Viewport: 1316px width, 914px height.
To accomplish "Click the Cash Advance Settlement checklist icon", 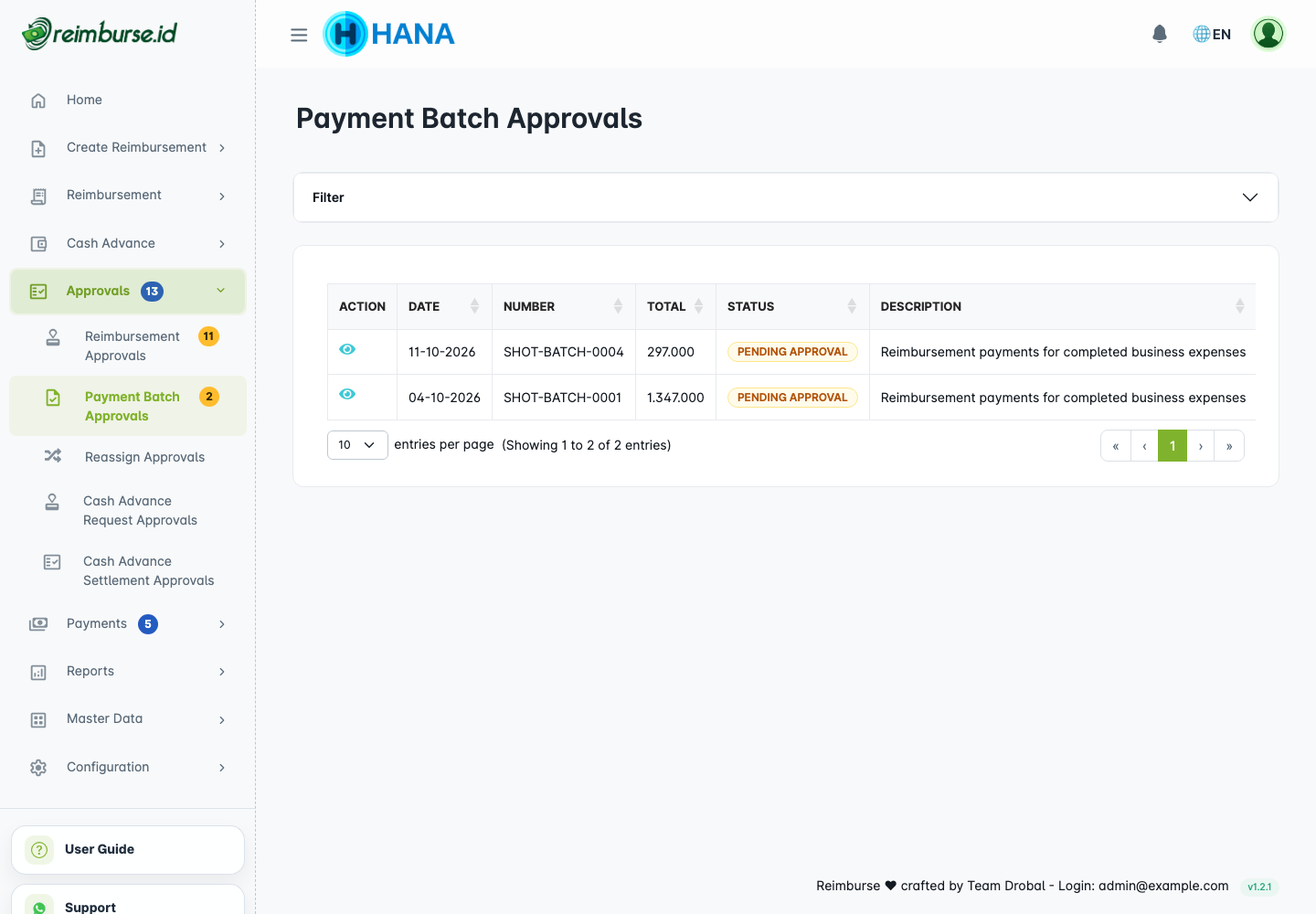I will point(52,562).
